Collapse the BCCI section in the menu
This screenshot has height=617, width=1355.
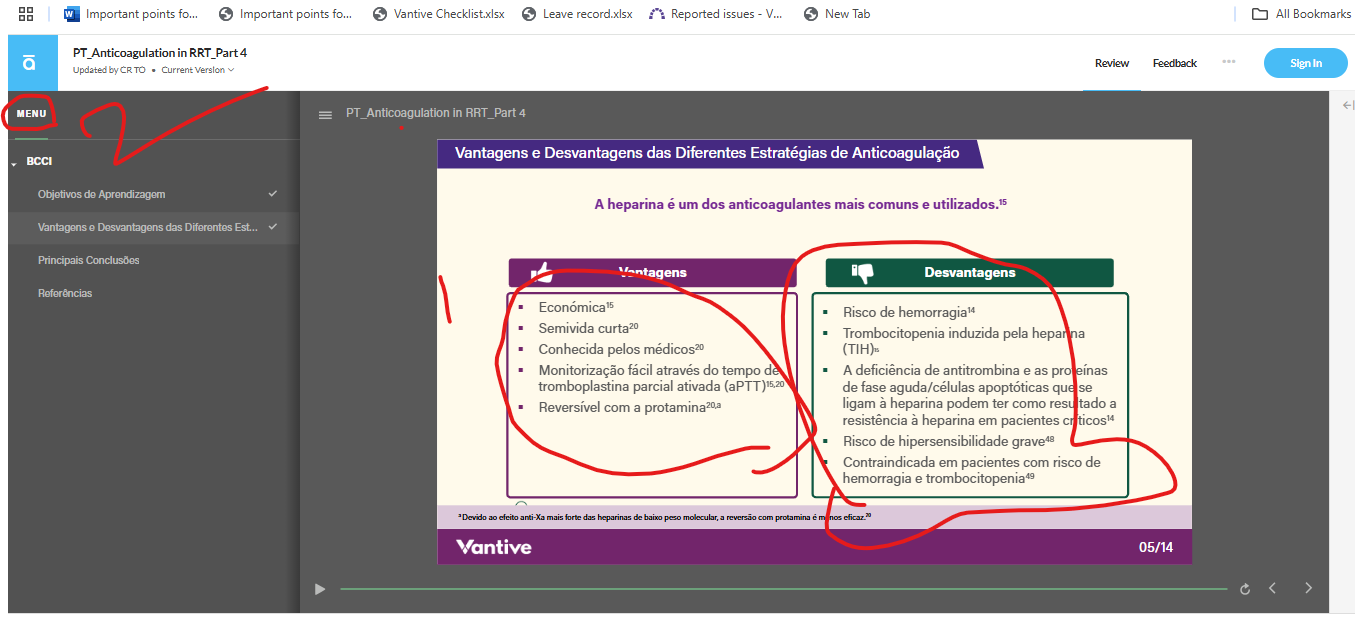coord(14,162)
